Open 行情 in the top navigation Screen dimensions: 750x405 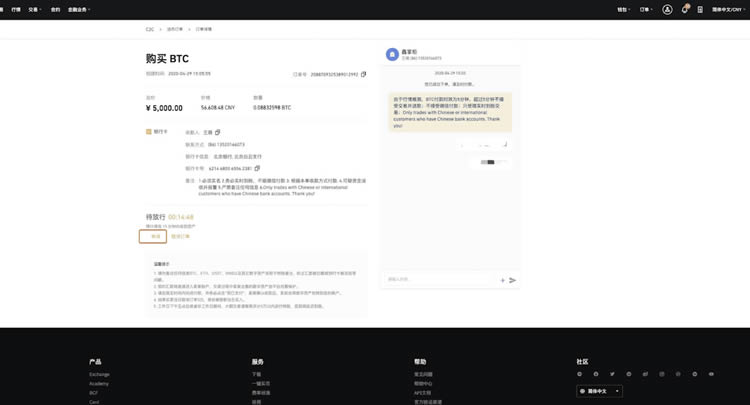(x=16, y=10)
